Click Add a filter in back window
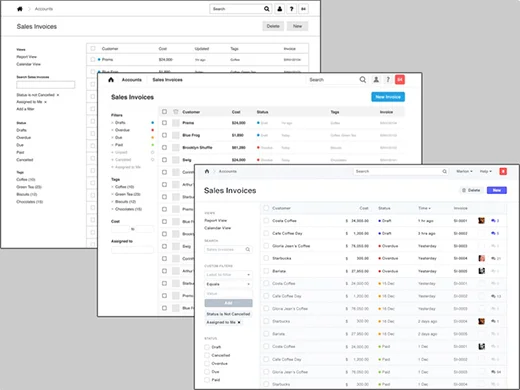This screenshot has height=390, width=520. (25, 109)
